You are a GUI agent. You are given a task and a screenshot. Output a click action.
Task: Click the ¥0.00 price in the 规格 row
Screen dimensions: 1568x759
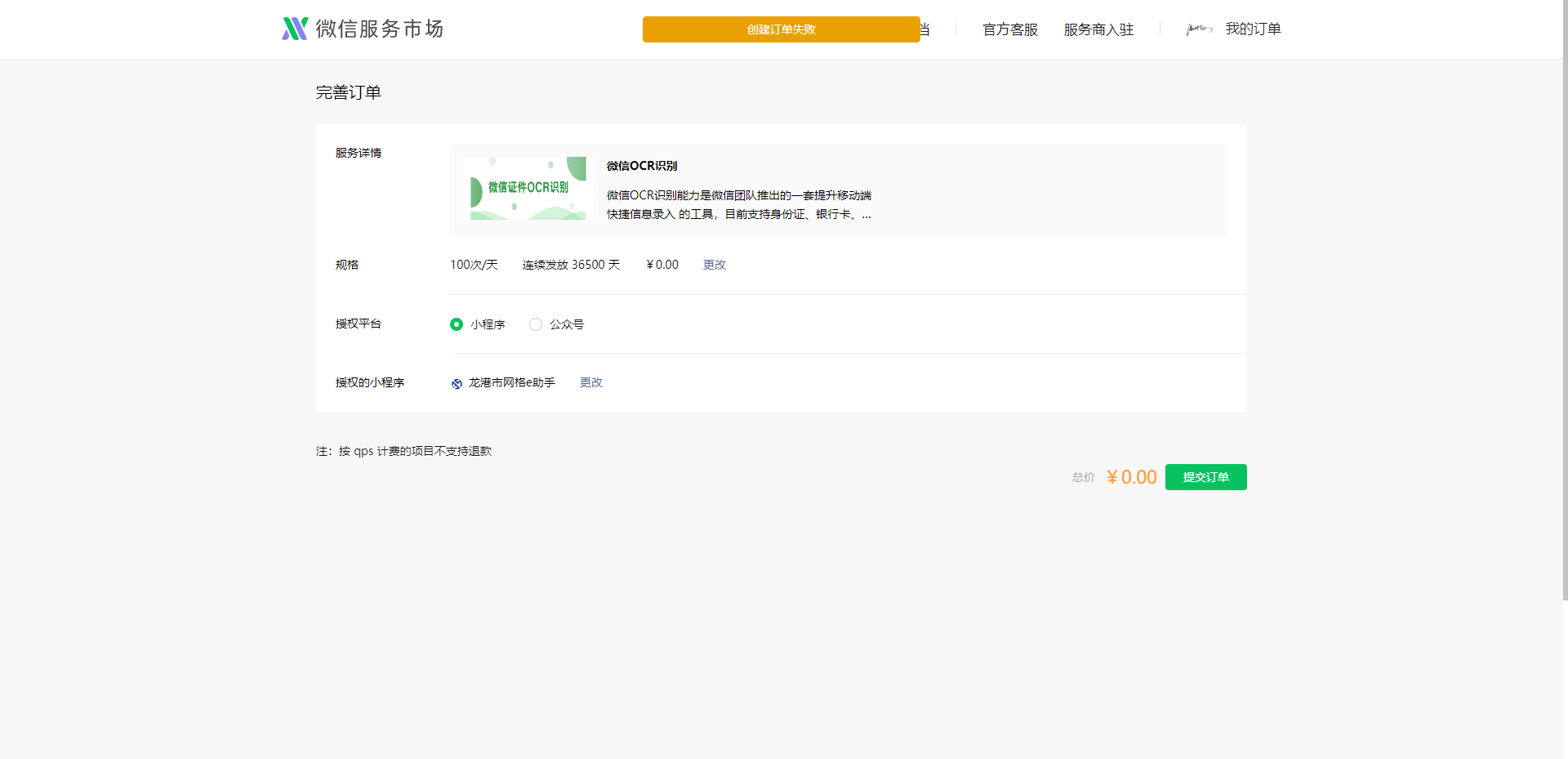click(662, 265)
